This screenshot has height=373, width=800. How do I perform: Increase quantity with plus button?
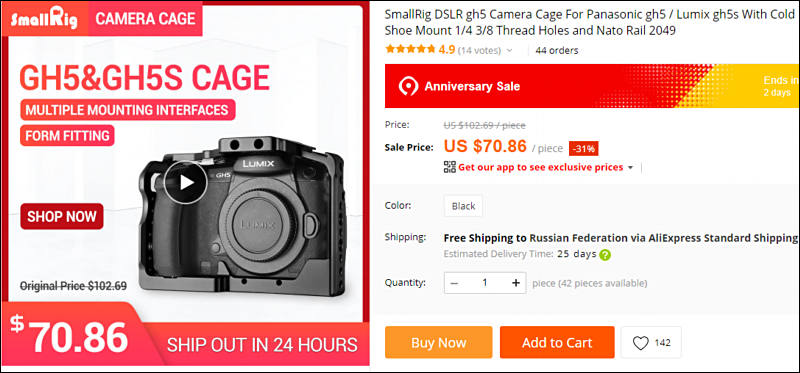(516, 283)
